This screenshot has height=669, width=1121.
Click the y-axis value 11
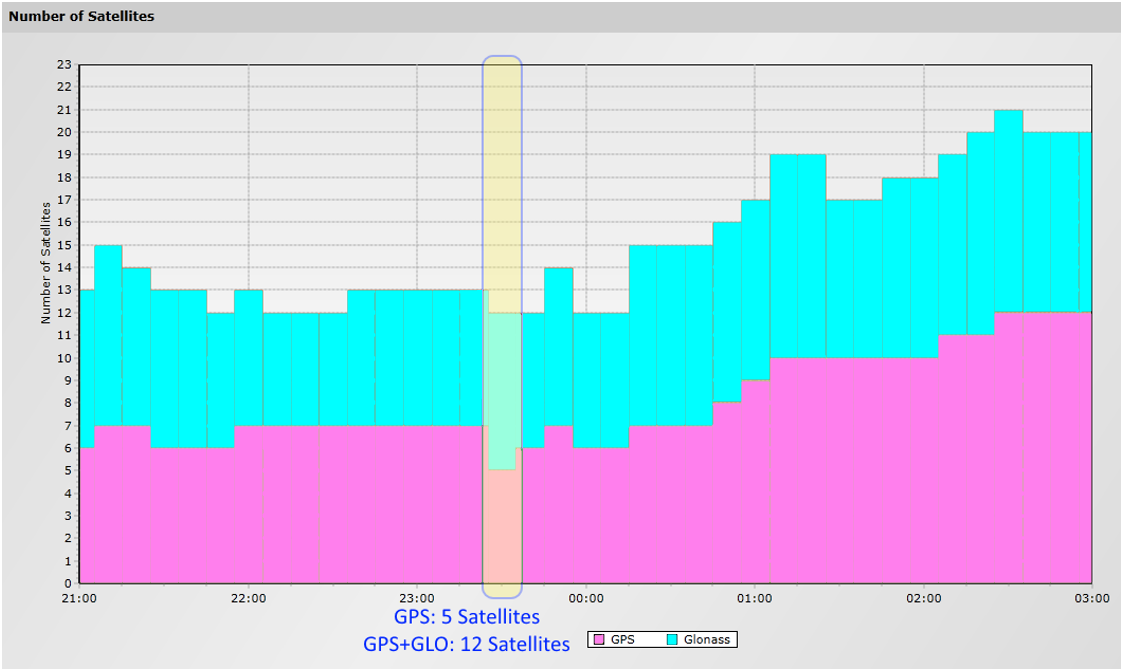pos(65,335)
